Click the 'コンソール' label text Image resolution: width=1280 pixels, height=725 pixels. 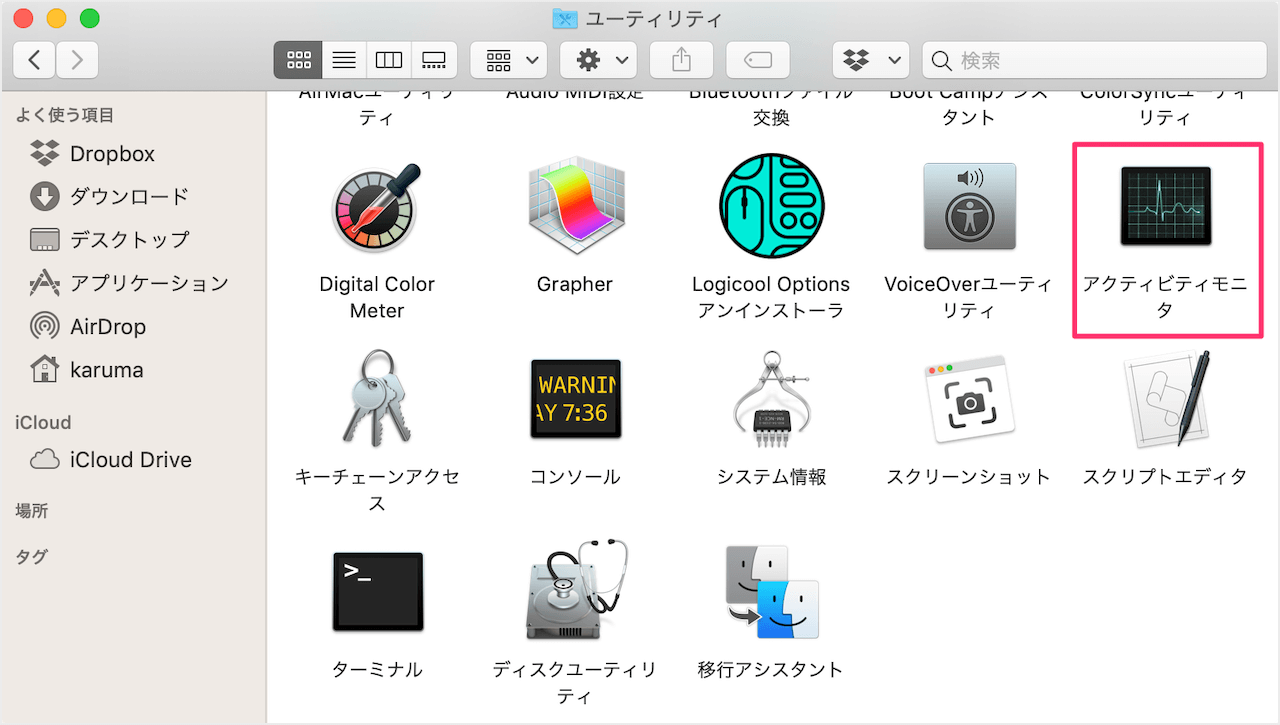click(x=575, y=477)
